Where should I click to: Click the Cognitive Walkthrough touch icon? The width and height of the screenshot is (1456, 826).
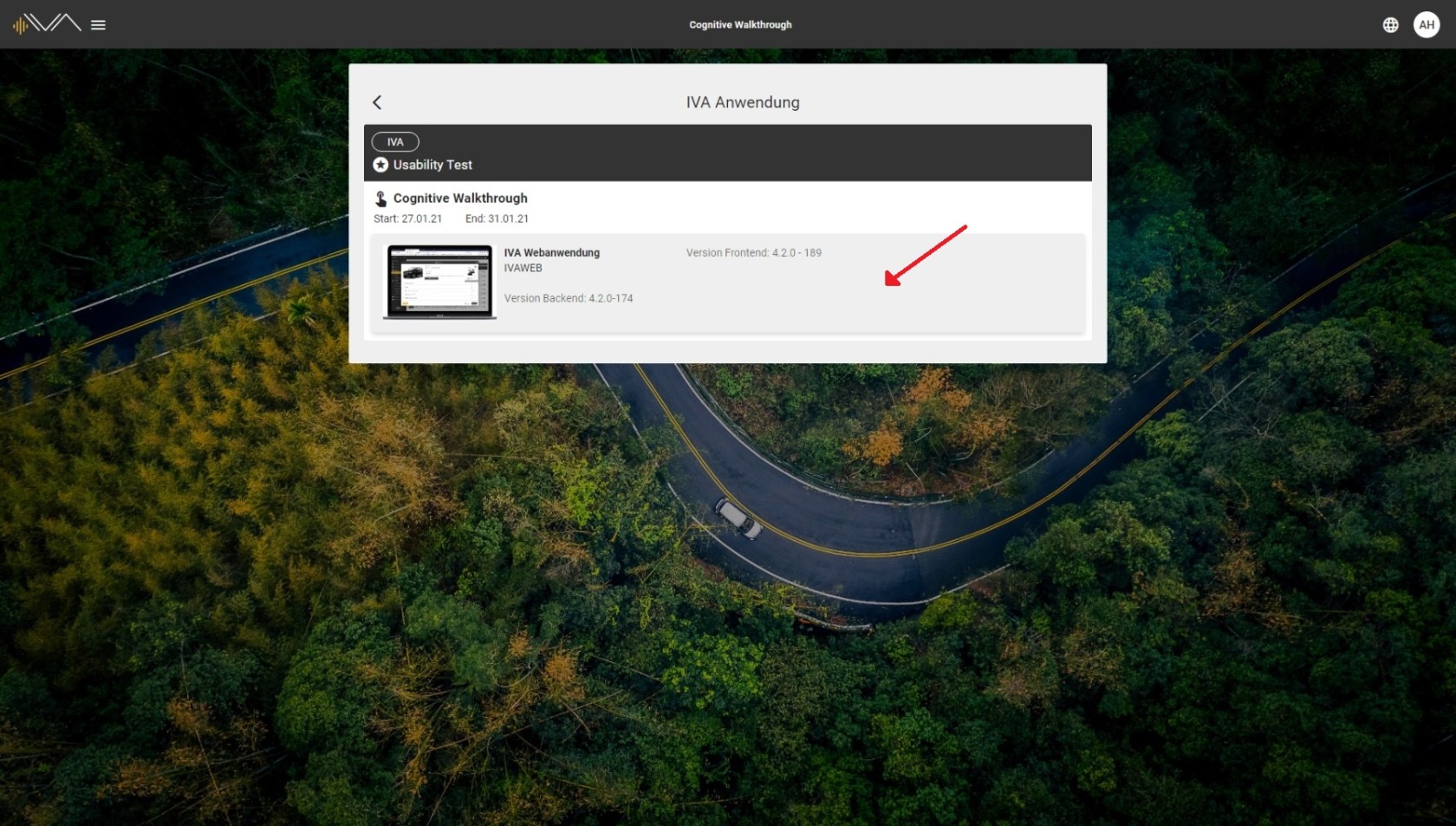[380, 198]
